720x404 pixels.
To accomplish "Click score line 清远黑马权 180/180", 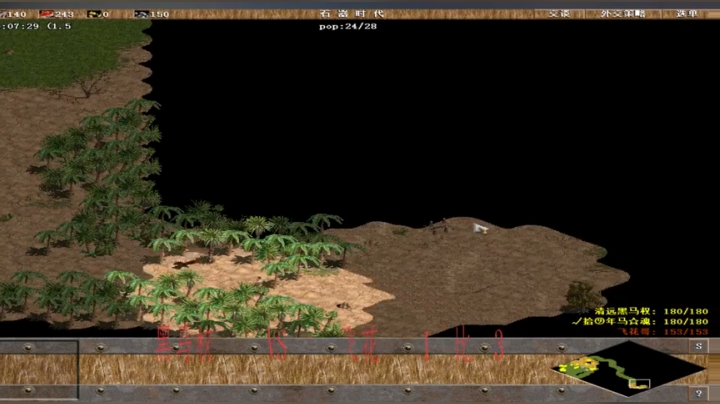I will pyautogui.click(x=651, y=311).
